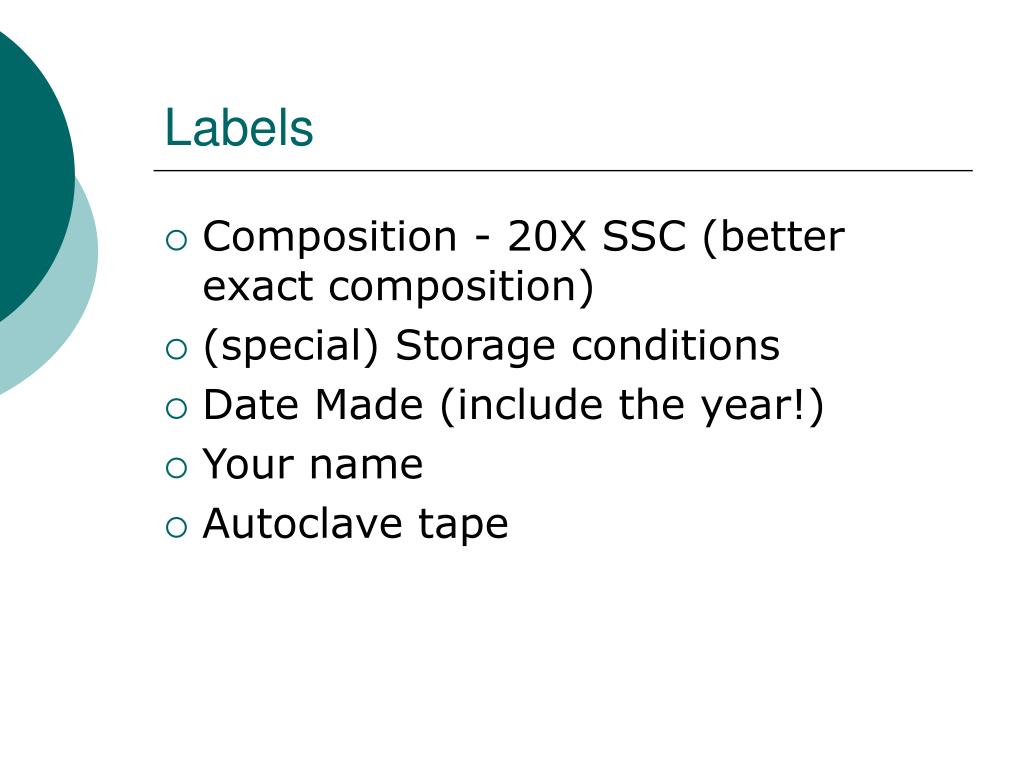Select the bullet circle beside "Autoclave tape"
Image resolution: width=1024 pixels, height=768 pixels.
coord(176,527)
